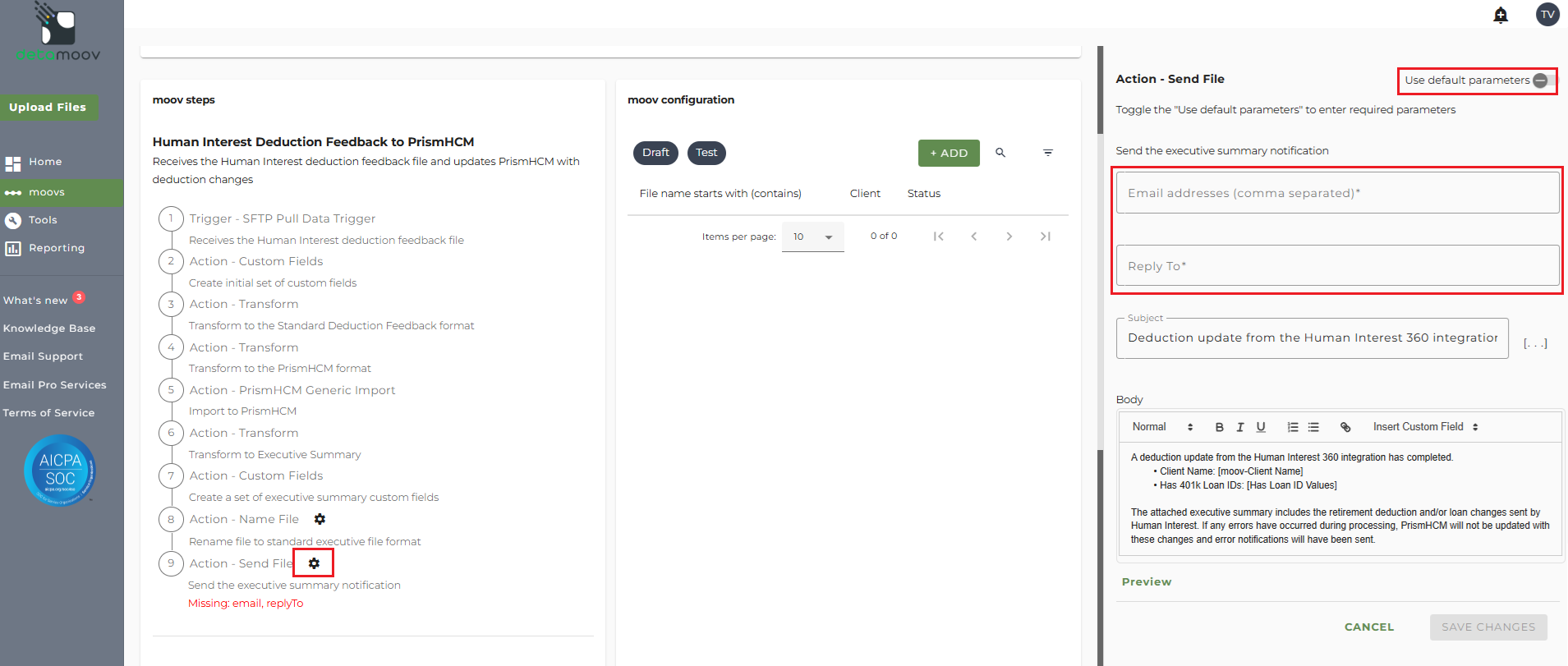Go to first page of configurations
1568x666 pixels.
click(938, 237)
